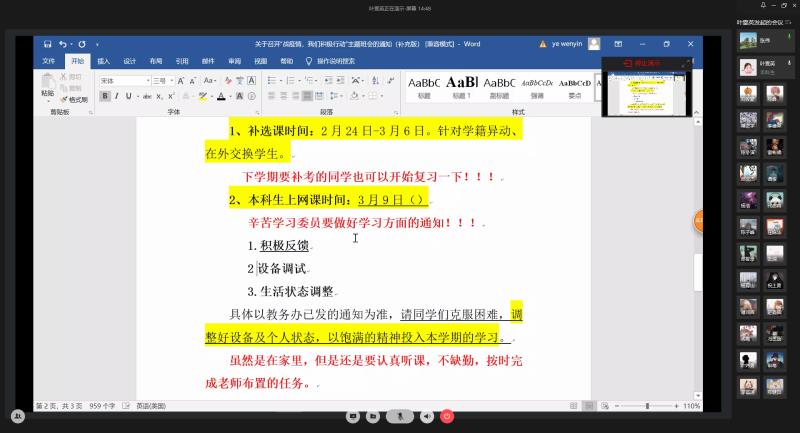Open the 文件 tab
This screenshot has width=800, height=433.
[x=48, y=61]
